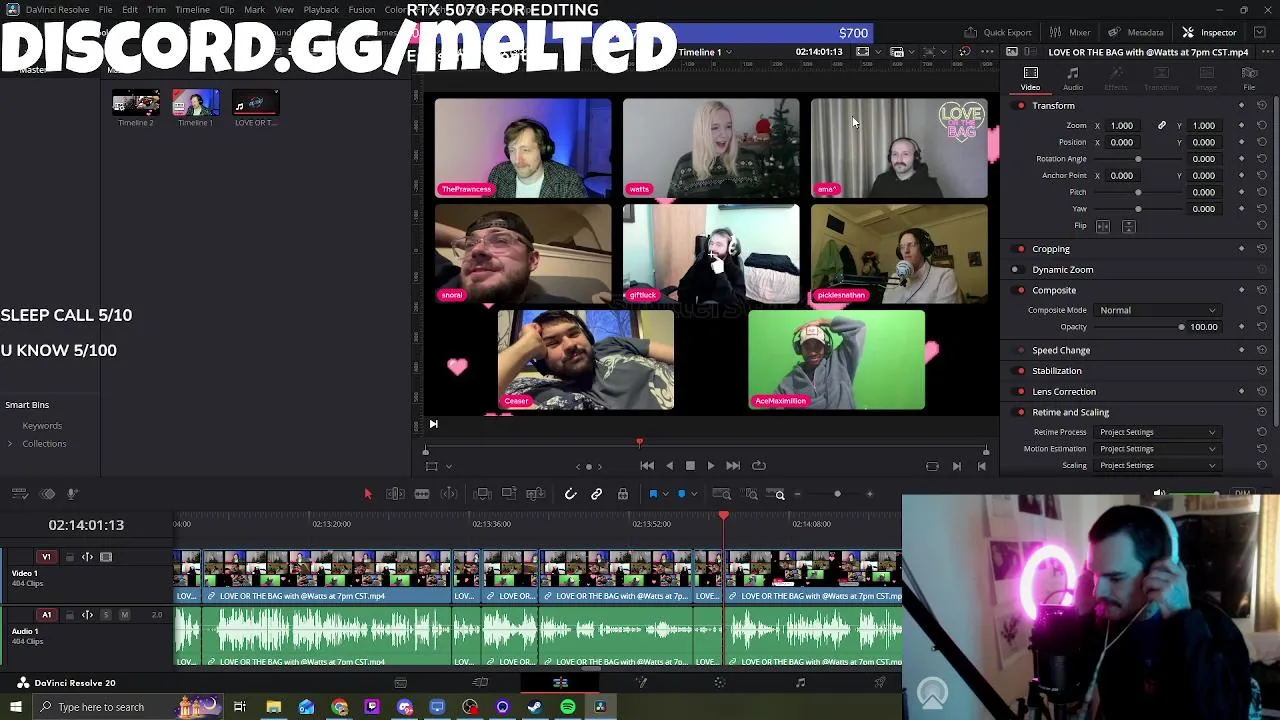Switch to Inspector File tab

pyautogui.click(x=1249, y=78)
